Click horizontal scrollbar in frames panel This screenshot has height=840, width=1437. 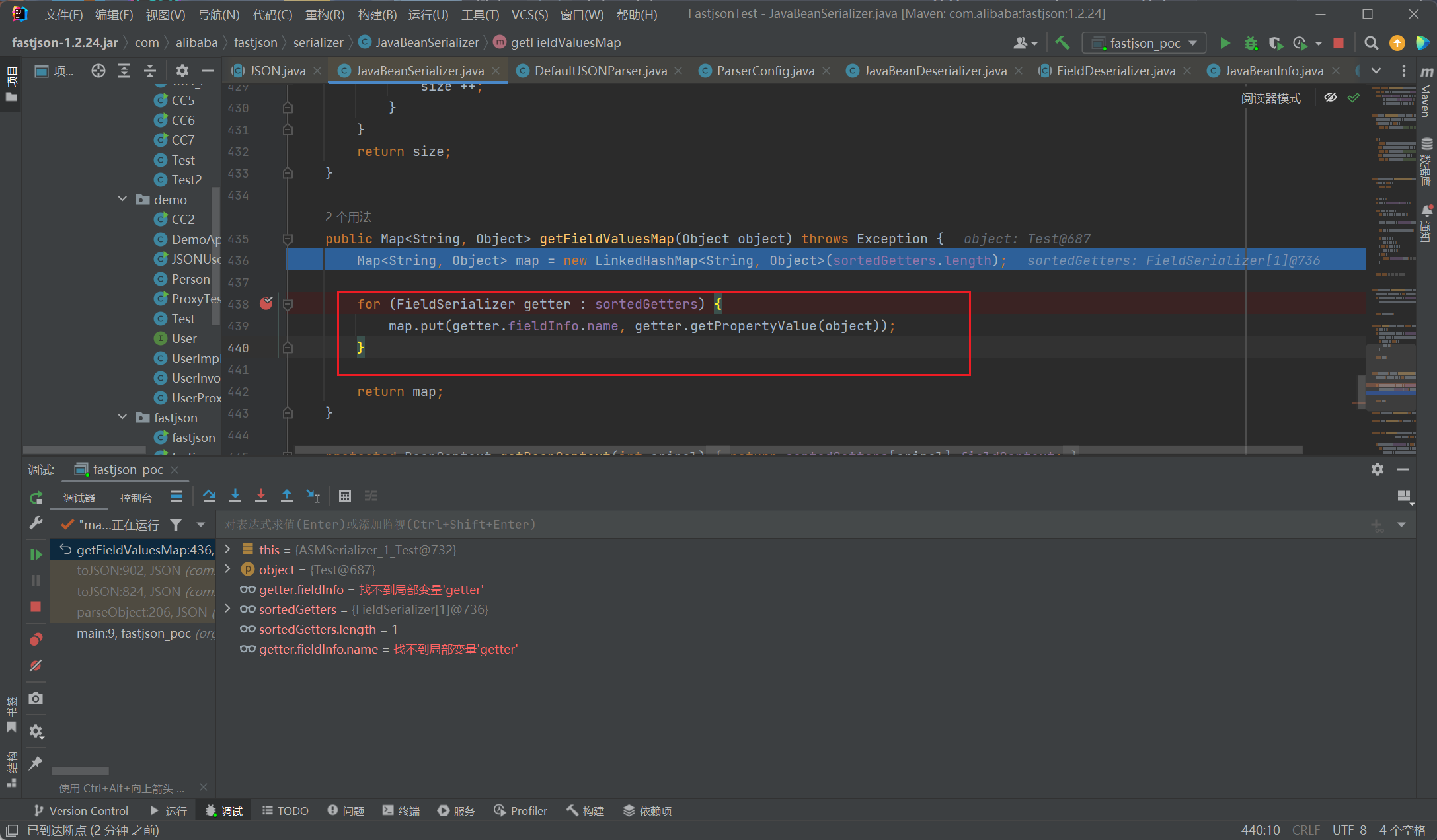pyautogui.click(x=80, y=771)
